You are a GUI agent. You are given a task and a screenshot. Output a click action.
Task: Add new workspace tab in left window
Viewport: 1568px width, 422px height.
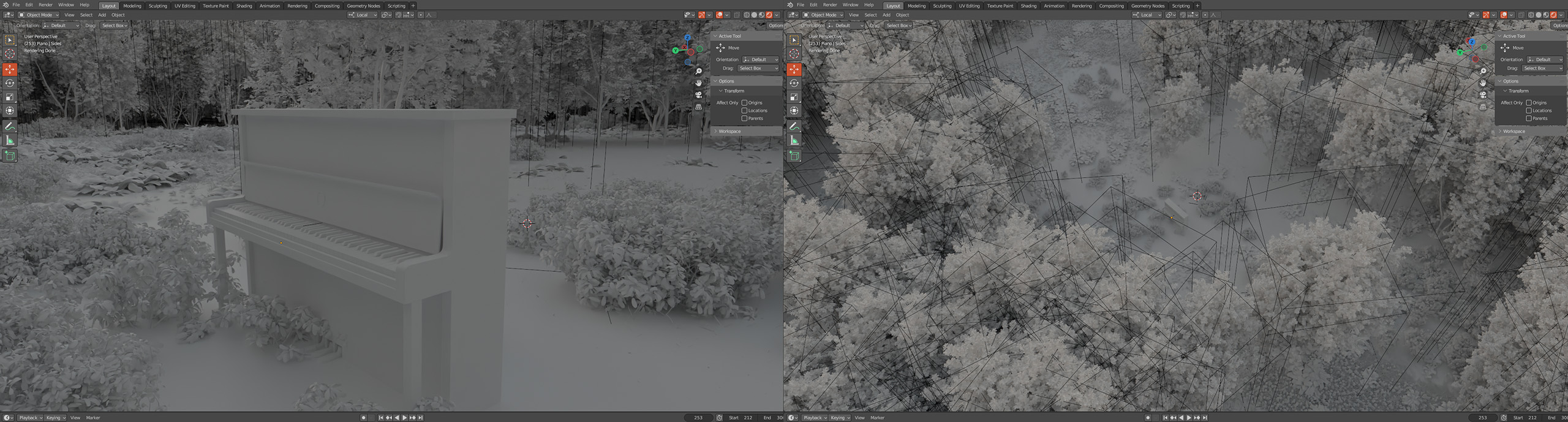tap(413, 6)
